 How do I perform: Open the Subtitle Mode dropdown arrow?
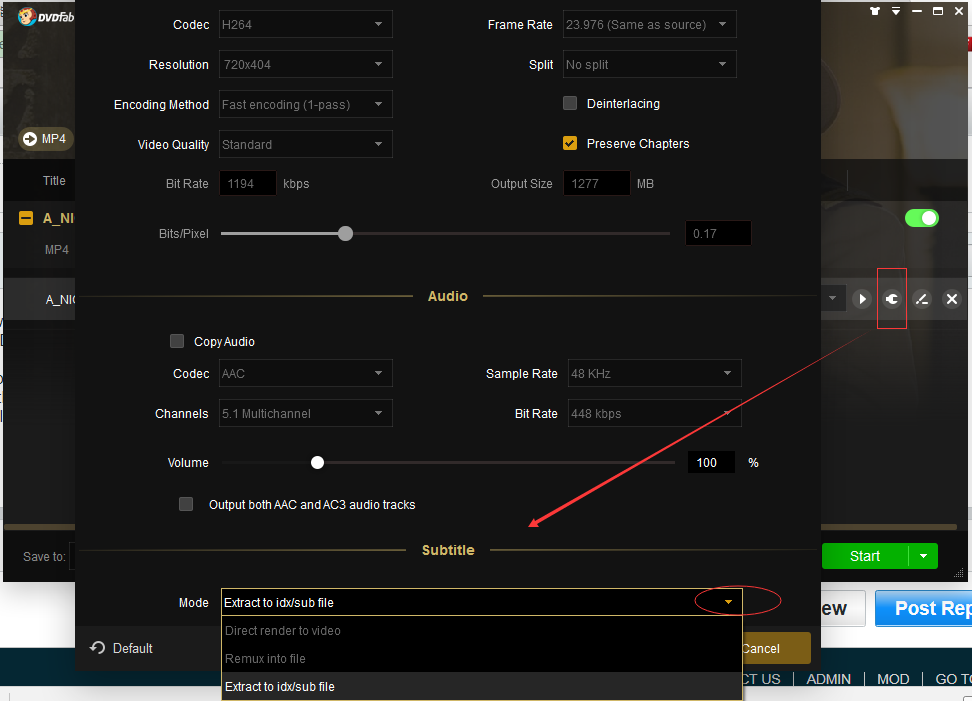tap(729, 602)
